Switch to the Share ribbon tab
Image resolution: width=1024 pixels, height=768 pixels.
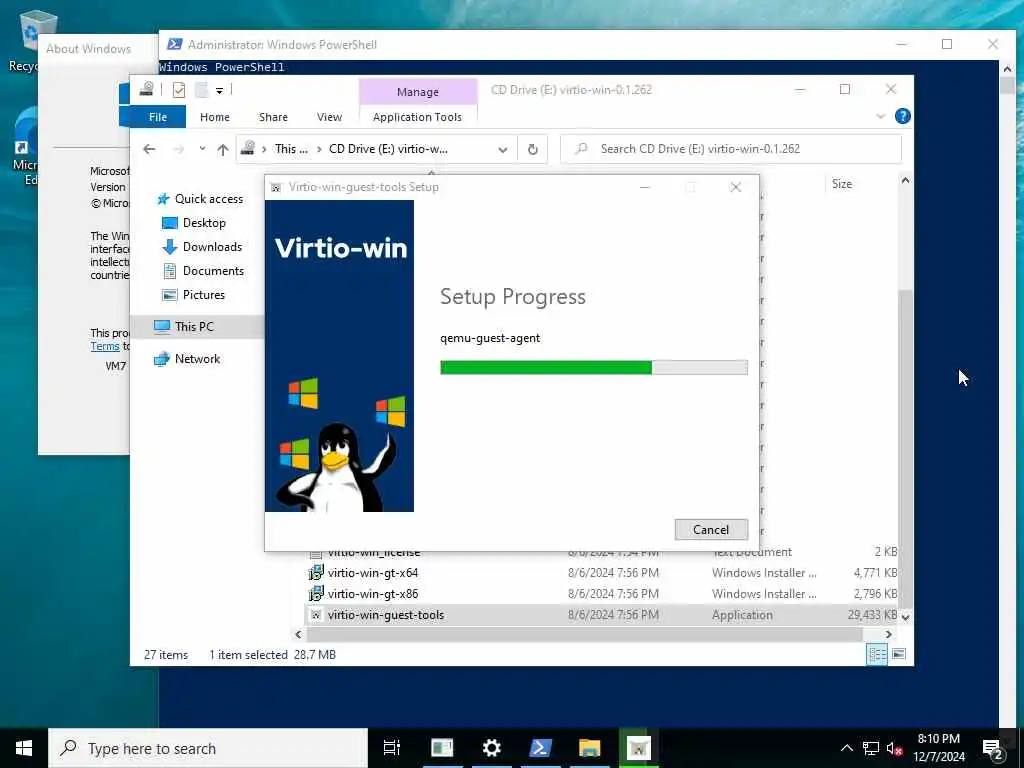pyautogui.click(x=273, y=117)
